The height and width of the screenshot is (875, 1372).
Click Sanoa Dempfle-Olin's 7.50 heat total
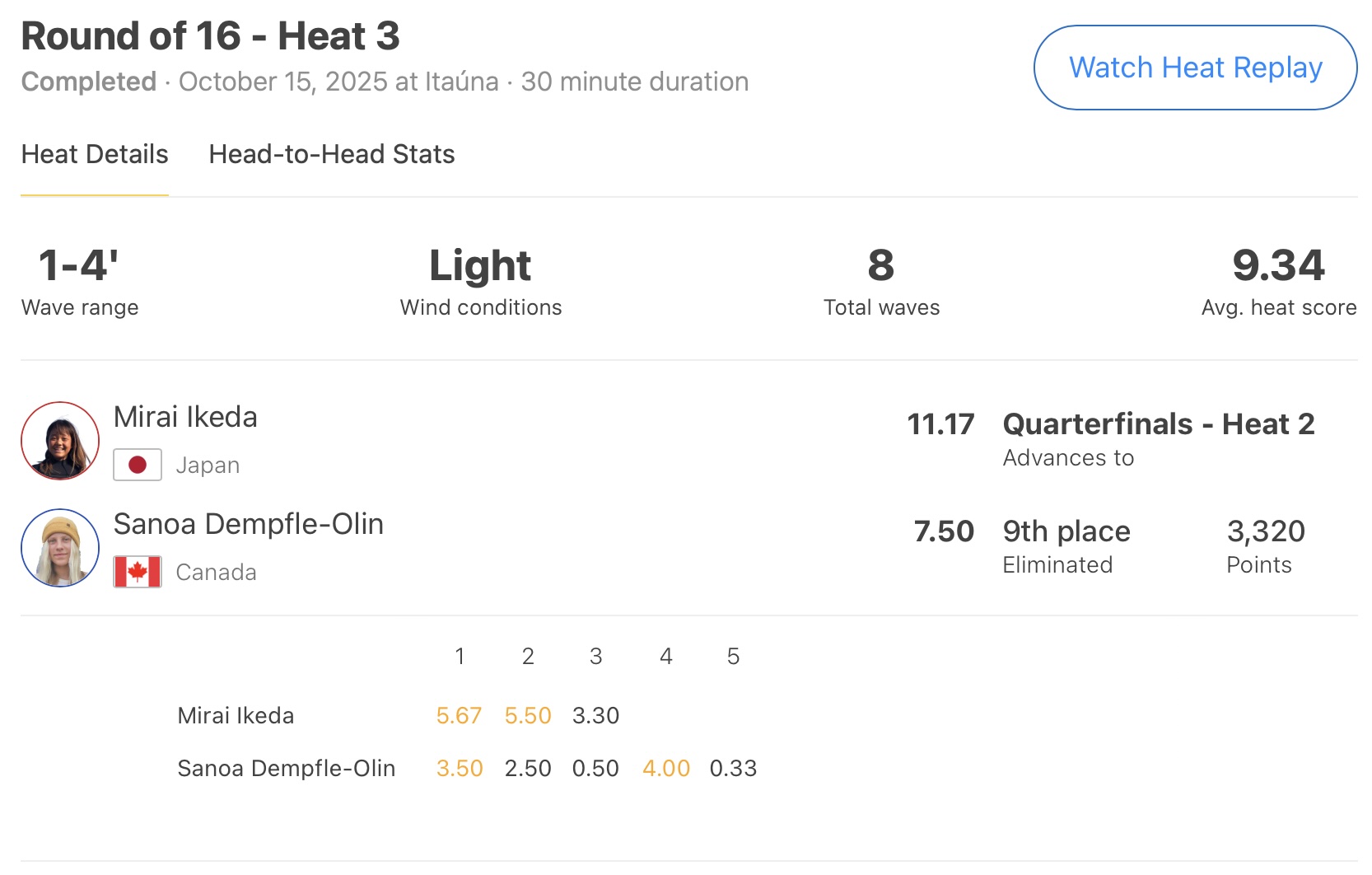point(944,531)
